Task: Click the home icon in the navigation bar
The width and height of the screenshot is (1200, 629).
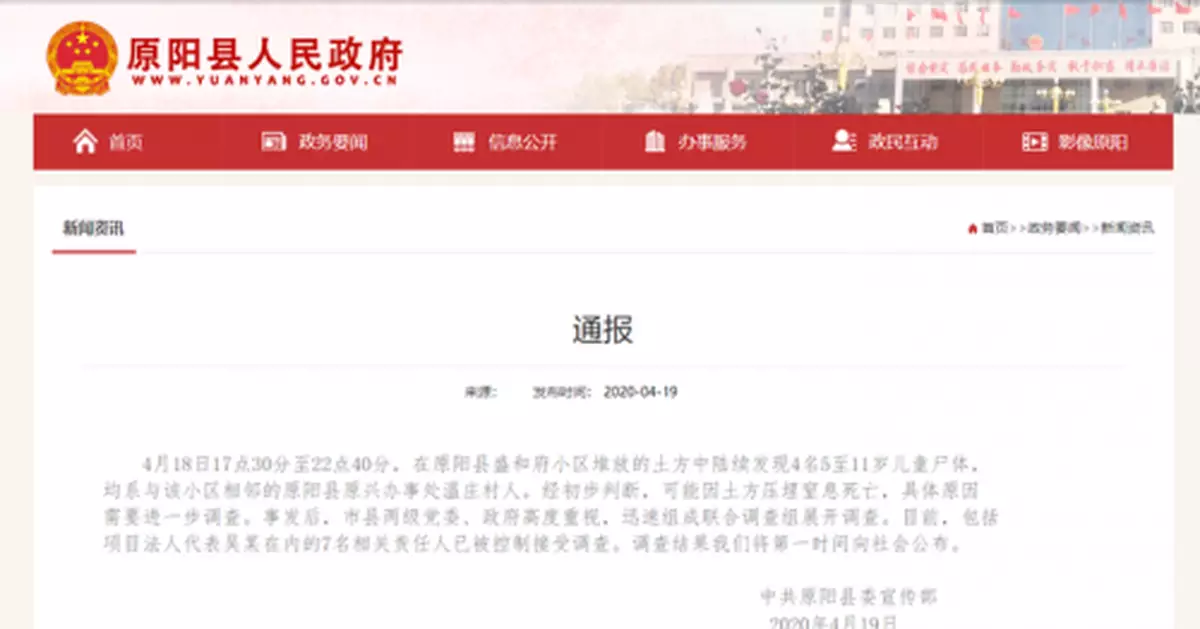Action: (x=85, y=141)
